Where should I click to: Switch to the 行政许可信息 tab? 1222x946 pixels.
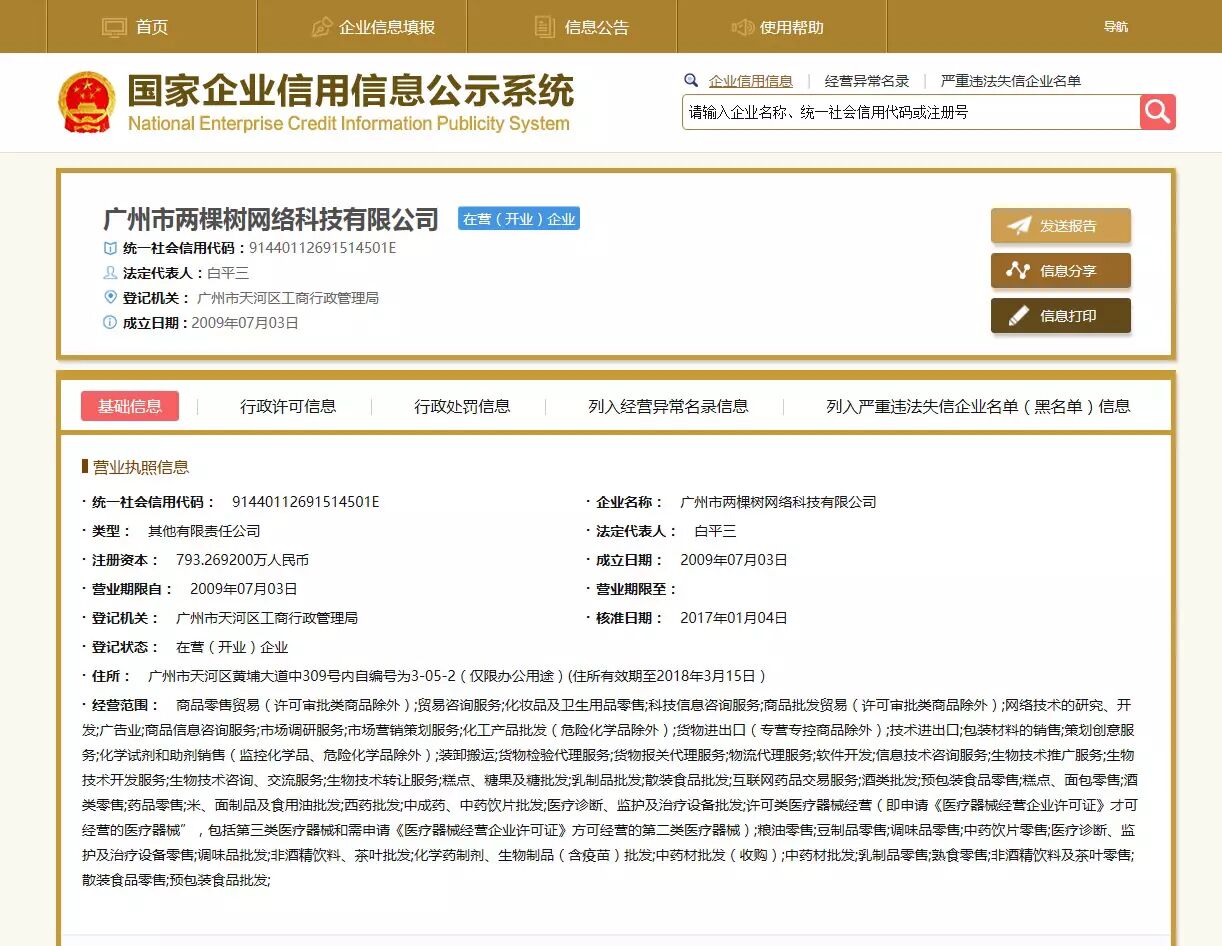(x=288, y=406)
